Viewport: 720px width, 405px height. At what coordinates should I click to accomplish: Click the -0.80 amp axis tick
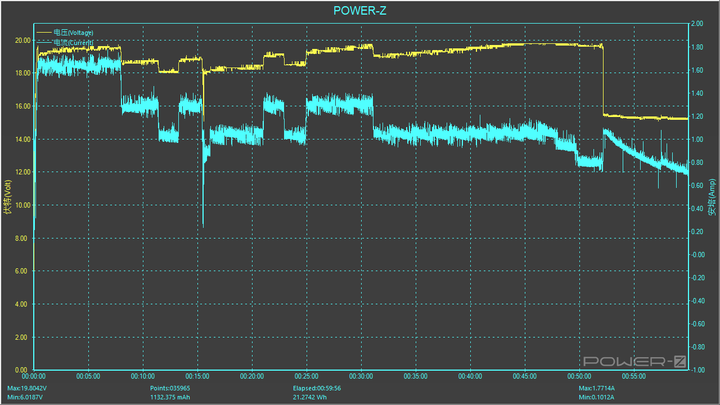698,347
